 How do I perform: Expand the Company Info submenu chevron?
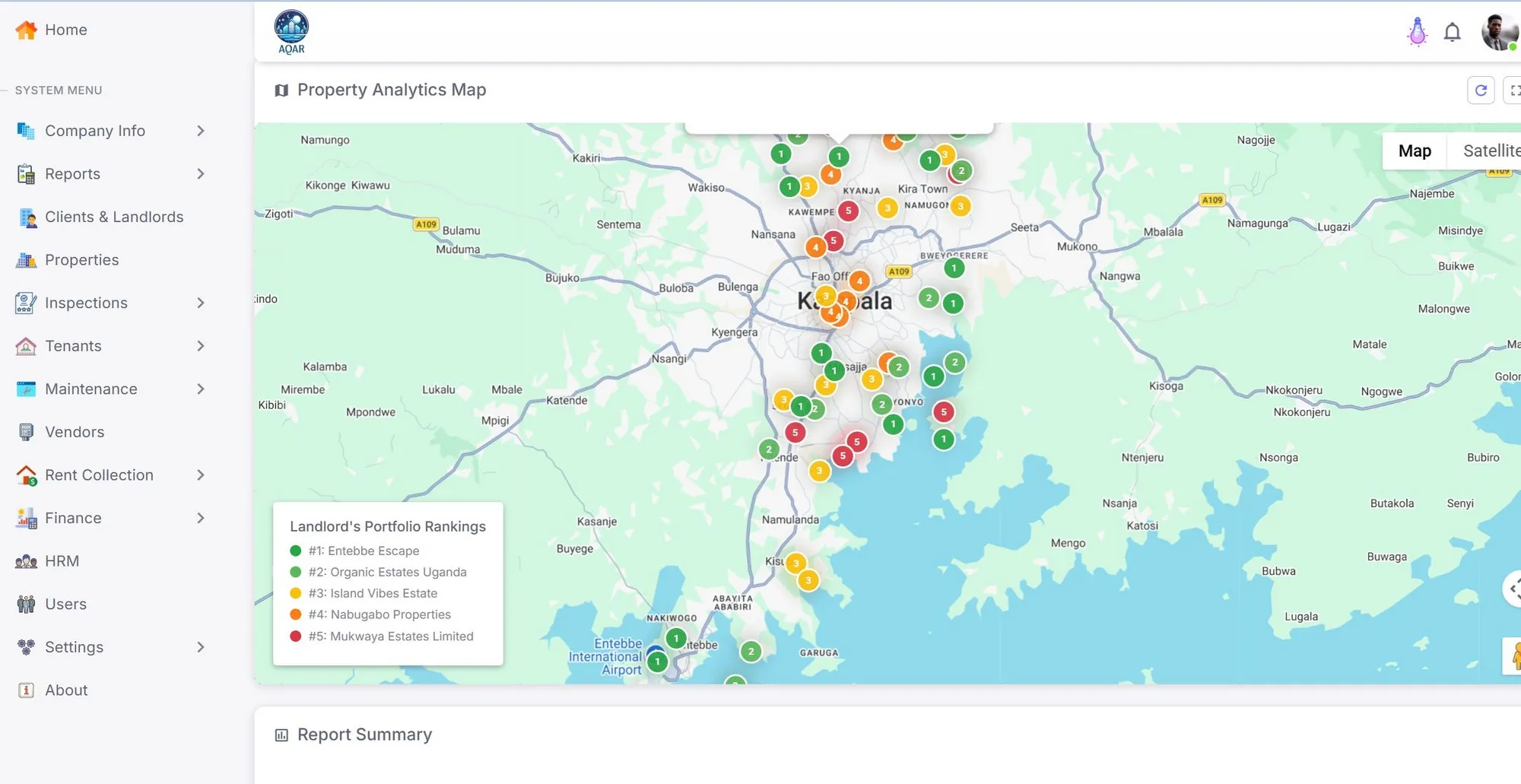point(201,131)
